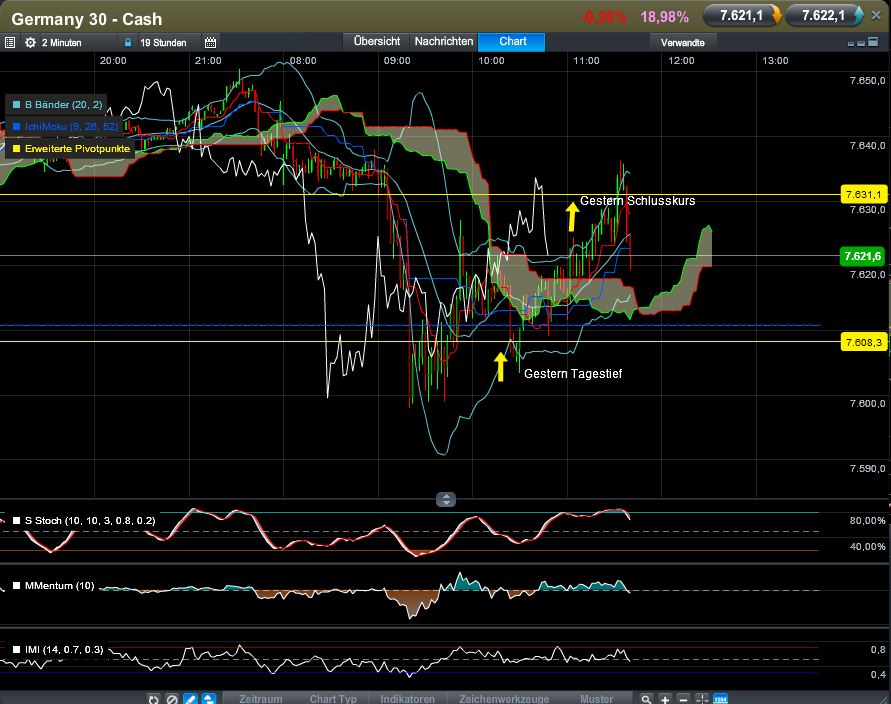Viewport: 891px width, 704px height.
Task: Switch to the Nachrichten tab
Action: (444, 41)
